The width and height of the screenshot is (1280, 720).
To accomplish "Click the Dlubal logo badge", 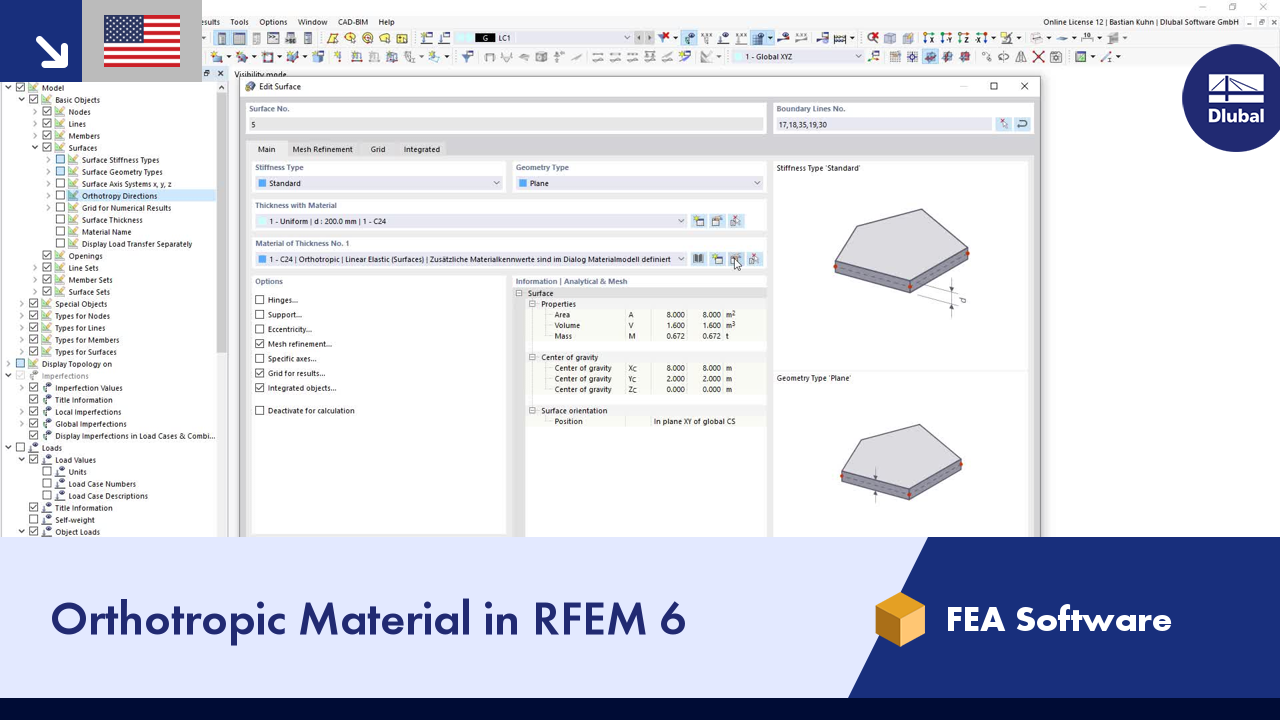I will tap(1234, 98).
